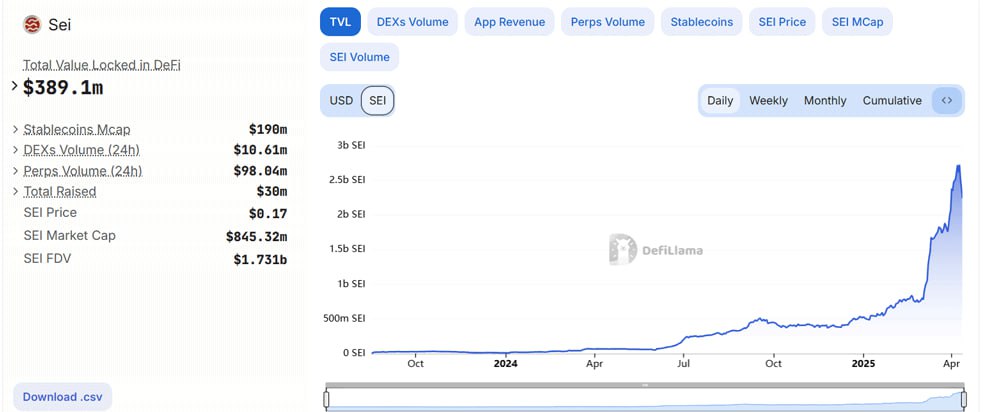Select Daily grouping
Viewport: 984px width, 412px height.
pos(720,100)
